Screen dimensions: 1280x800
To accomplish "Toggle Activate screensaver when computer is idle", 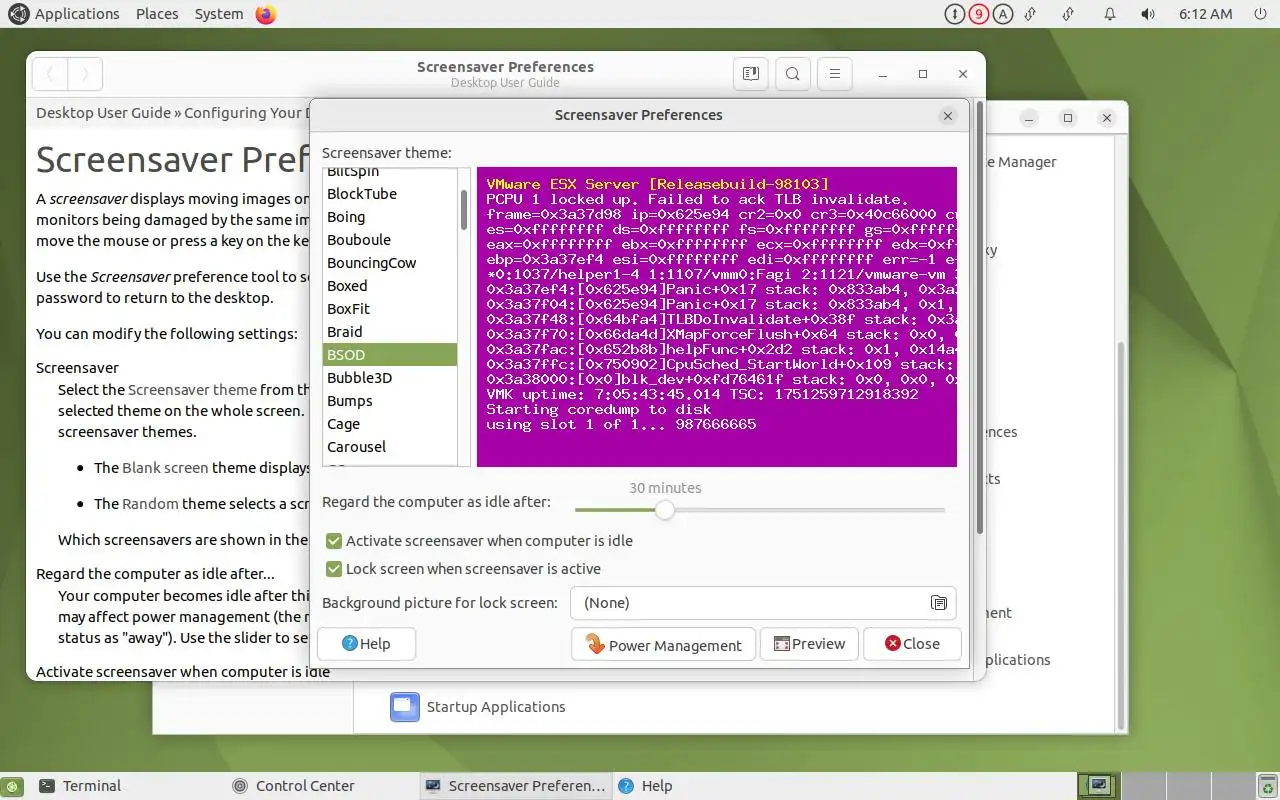I will tap(479, 541).
